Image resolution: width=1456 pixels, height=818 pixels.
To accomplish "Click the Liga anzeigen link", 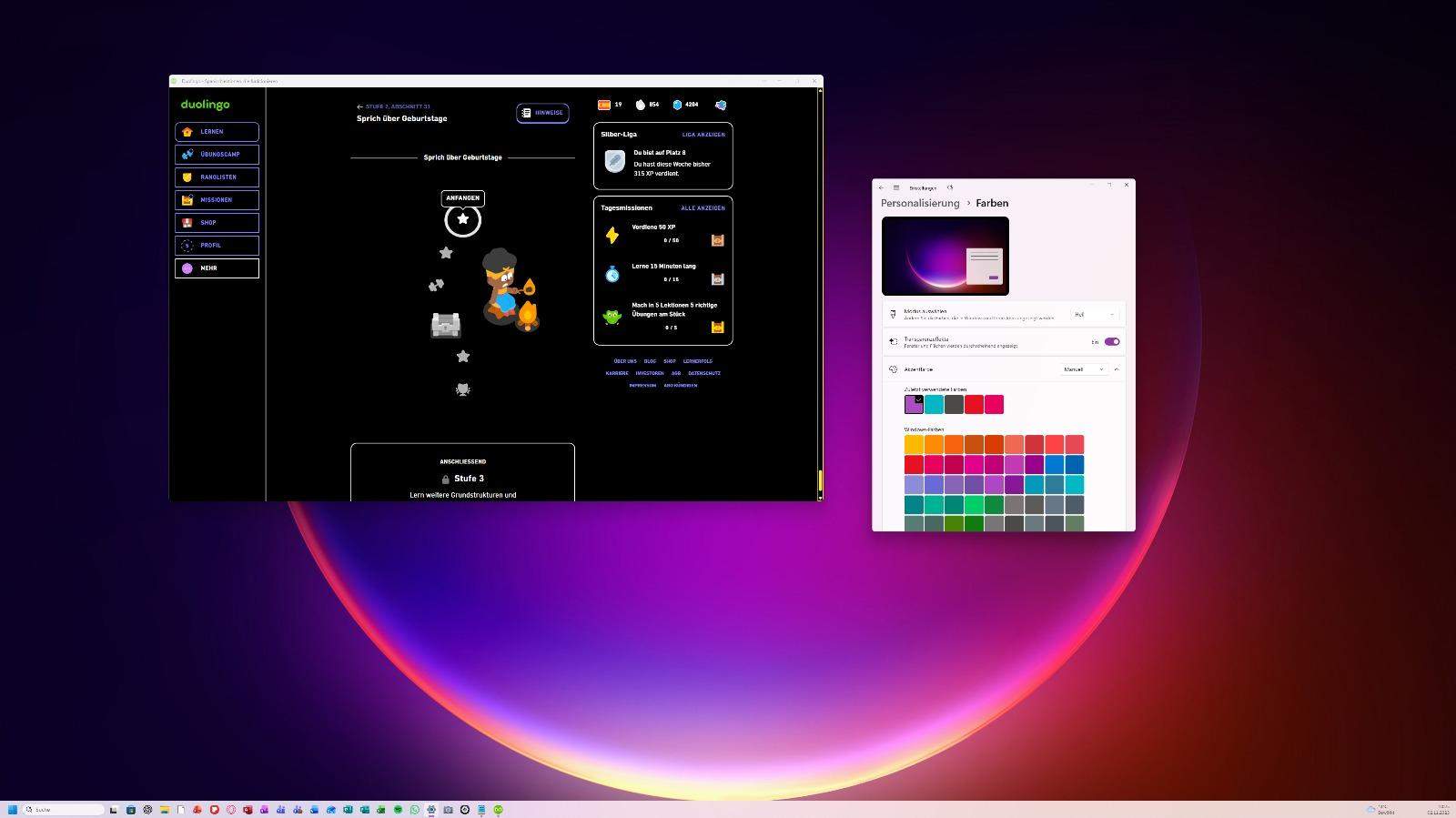I will coord(703,135).
